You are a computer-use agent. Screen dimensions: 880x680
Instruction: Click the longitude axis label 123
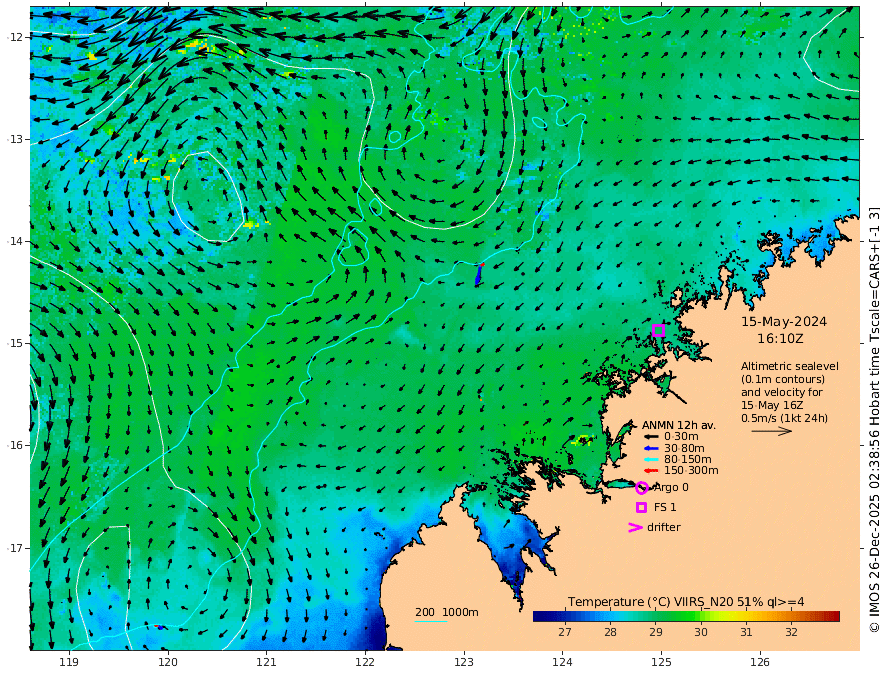(x=464, y=663)
